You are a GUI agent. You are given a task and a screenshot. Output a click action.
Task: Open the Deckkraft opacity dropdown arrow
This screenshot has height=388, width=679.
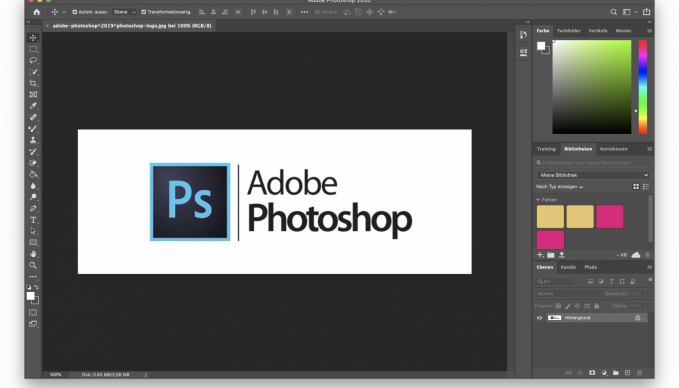[648, 294]
